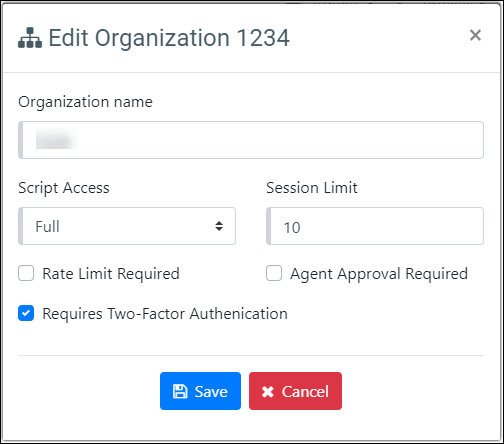This screenshot has width=504, height=444.
Task: Focus the Organization name text field
Action: pos(251,140)
